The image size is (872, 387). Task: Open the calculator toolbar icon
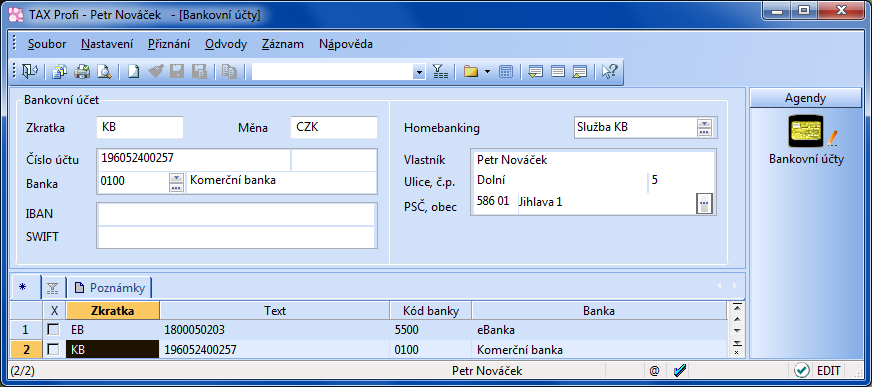point(506,72)
